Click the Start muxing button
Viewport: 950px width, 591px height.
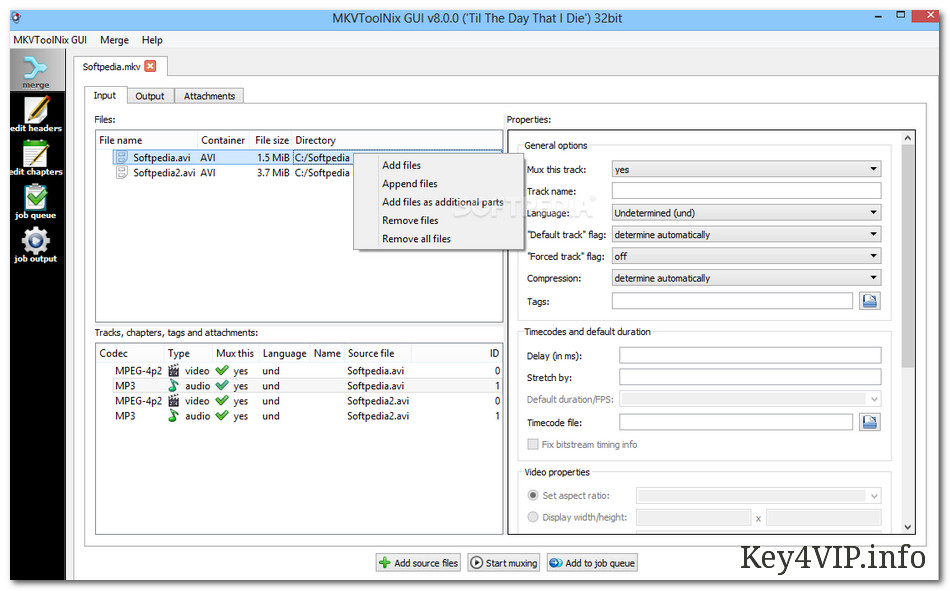503,563
